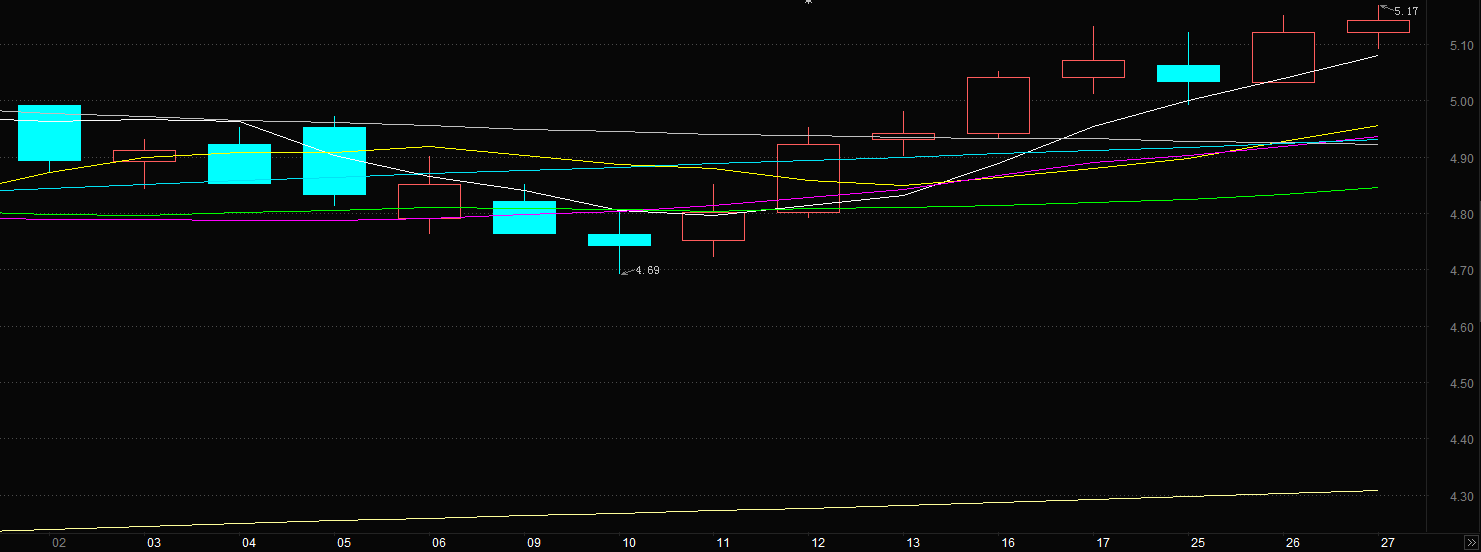Click the 11 date label on axis
Image resolution: width=1481 pixels, height=552 pixels.
pos(724,543)
